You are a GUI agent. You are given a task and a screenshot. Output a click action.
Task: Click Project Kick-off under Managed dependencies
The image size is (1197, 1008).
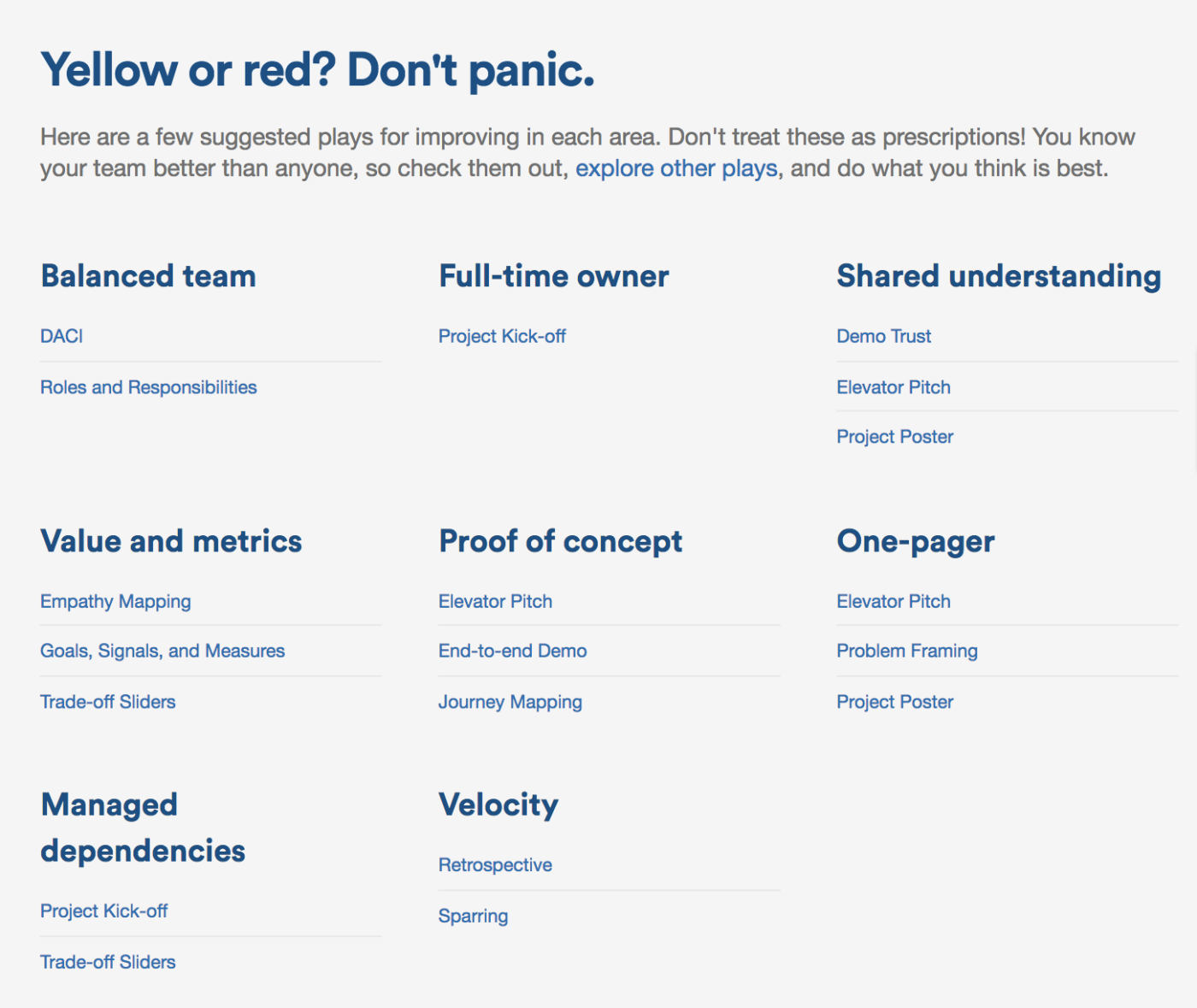(103, 911)
